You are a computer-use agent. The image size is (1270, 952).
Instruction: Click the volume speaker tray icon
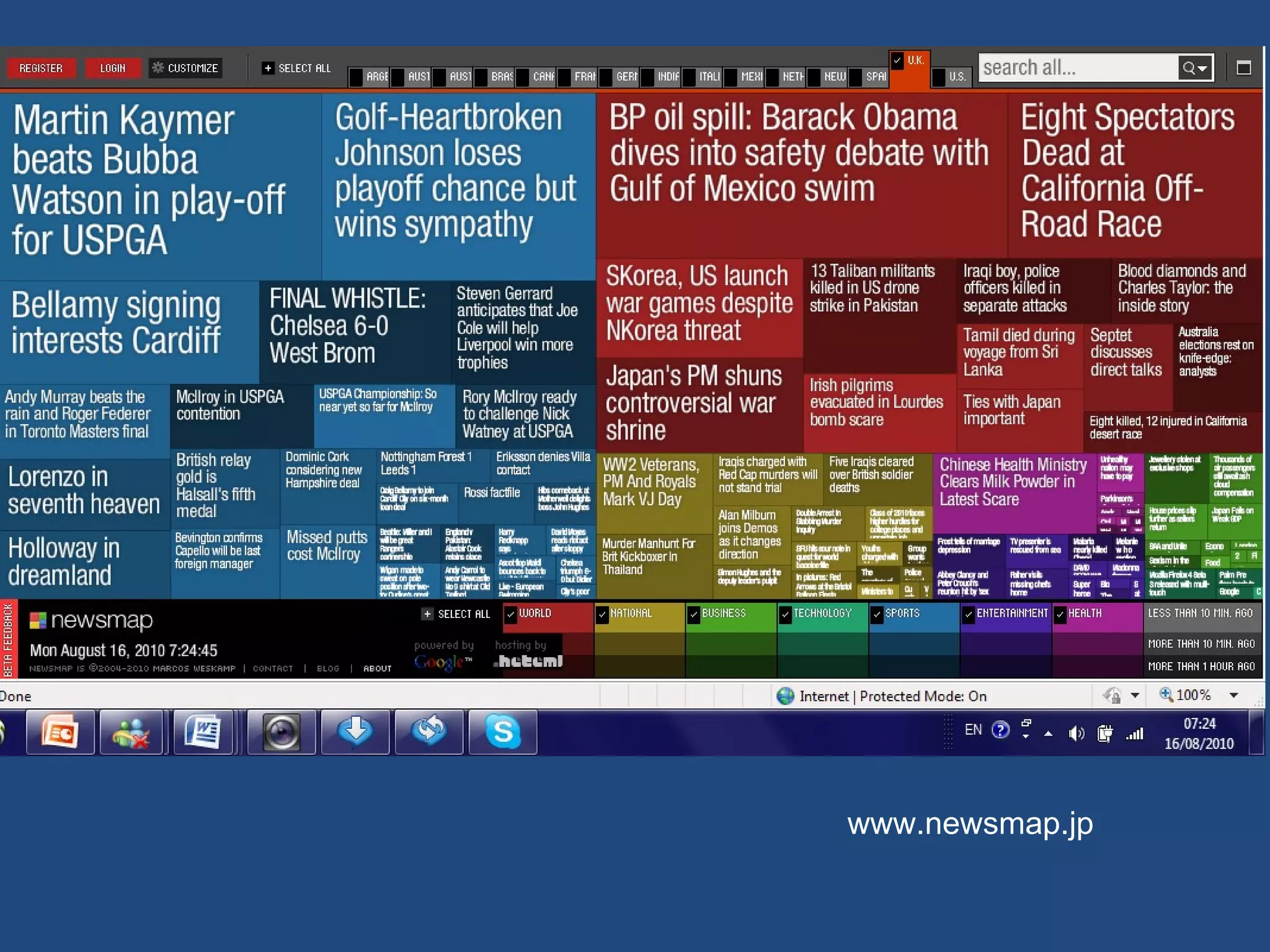pos(1076,734)
